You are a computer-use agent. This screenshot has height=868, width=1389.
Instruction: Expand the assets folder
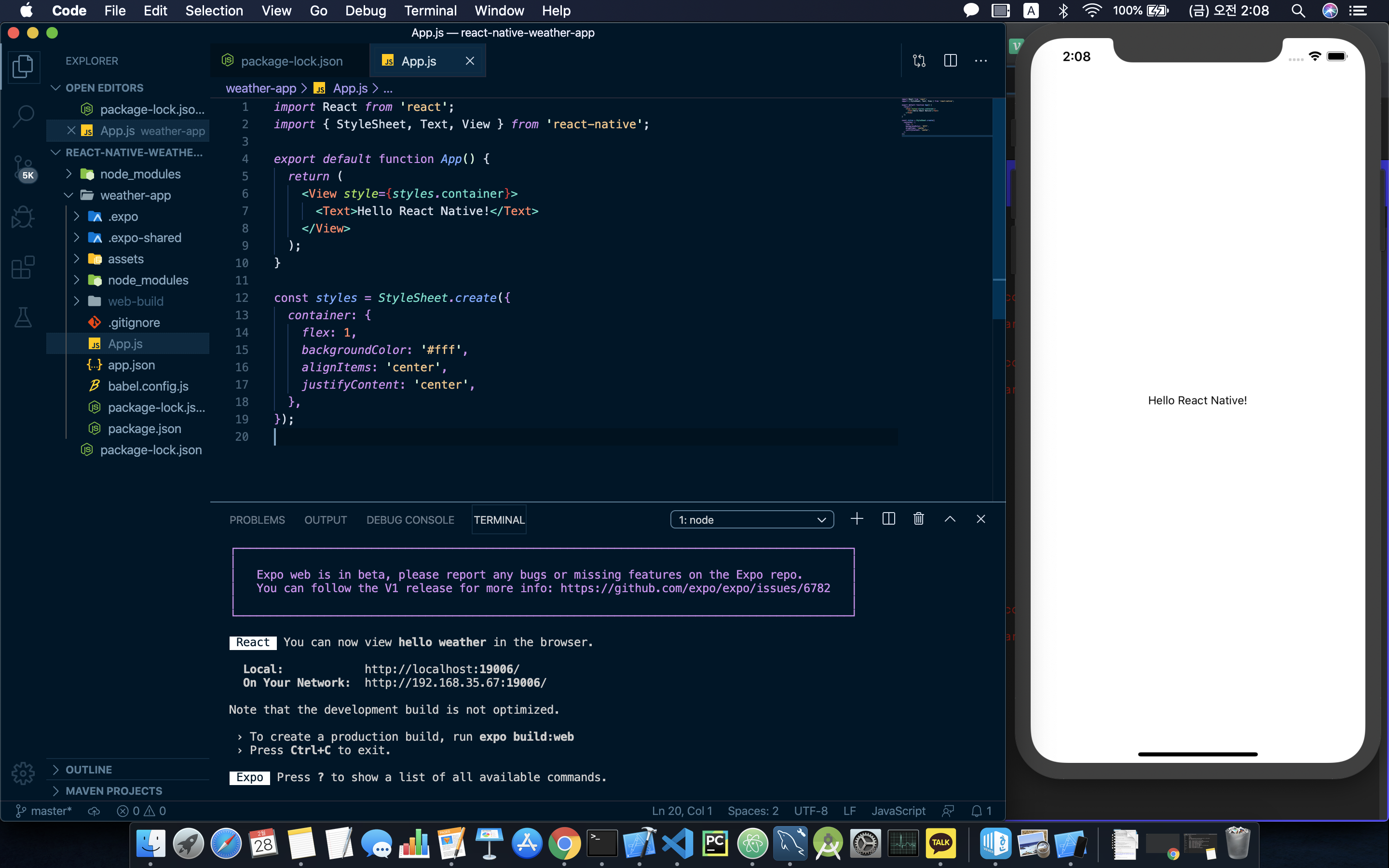click(125, 259)
